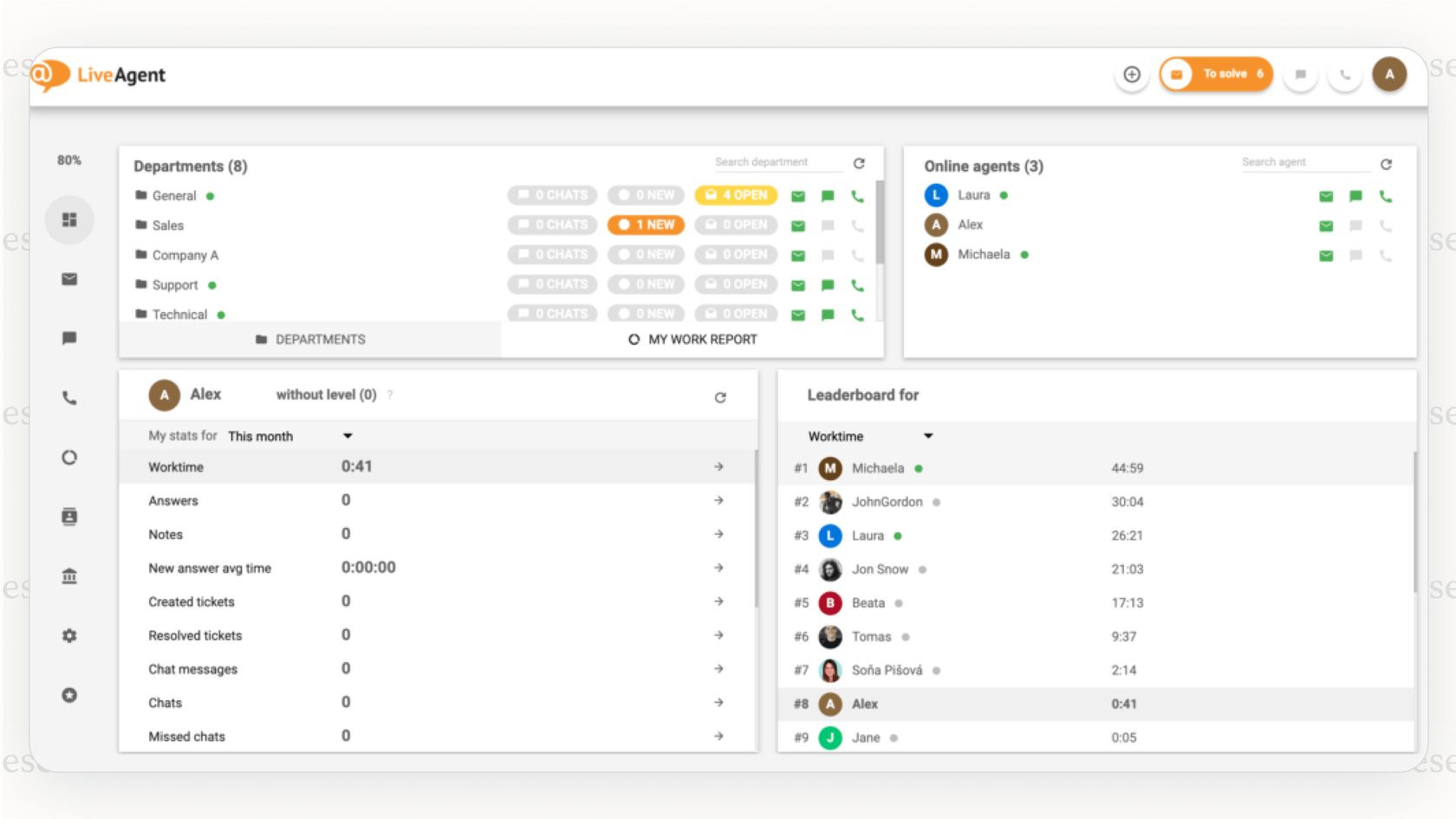Open the Calls section from the sidebar
The height and width of the screenshot is (819, 1456).
69,398
